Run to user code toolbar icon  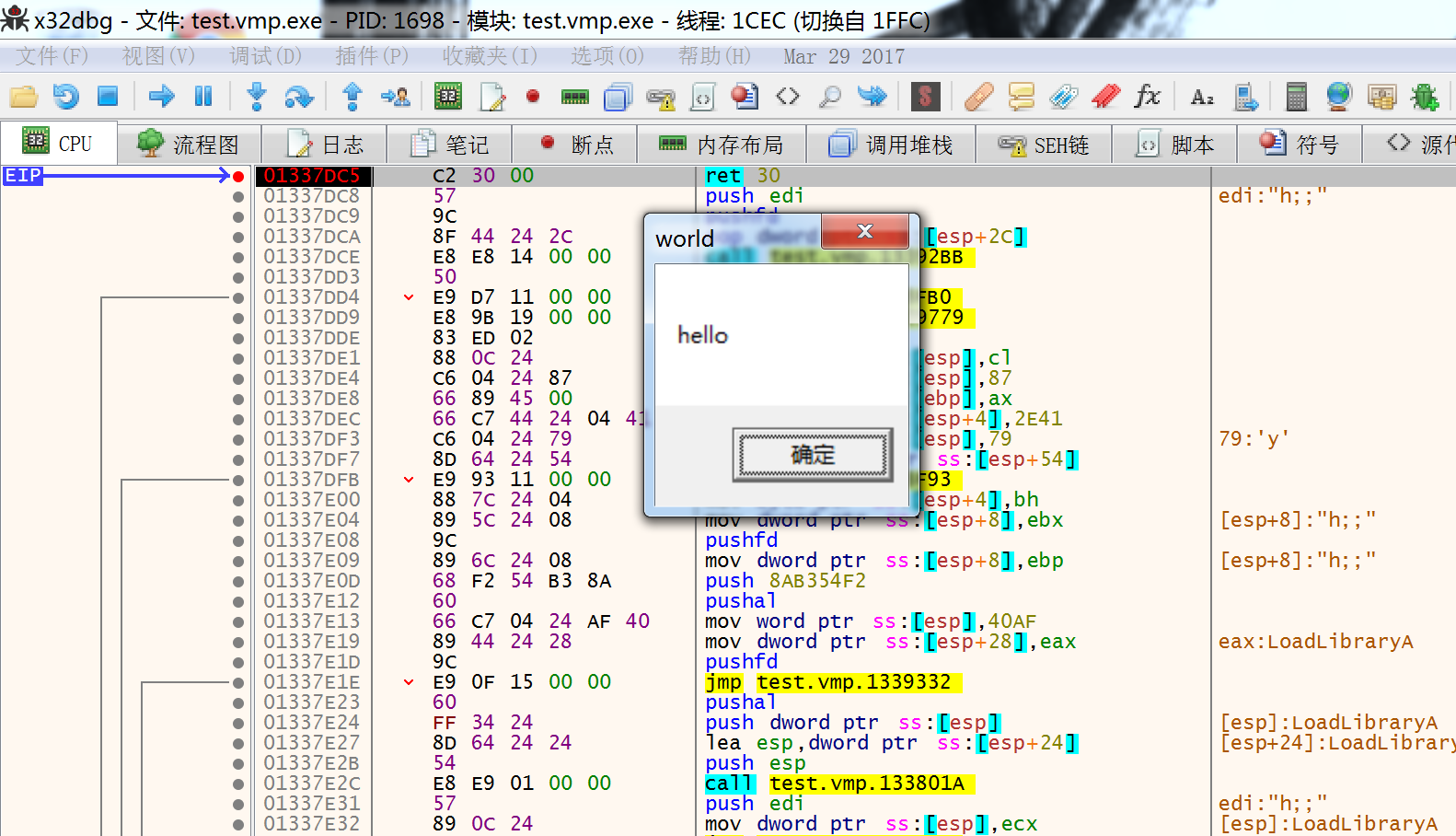396,96
